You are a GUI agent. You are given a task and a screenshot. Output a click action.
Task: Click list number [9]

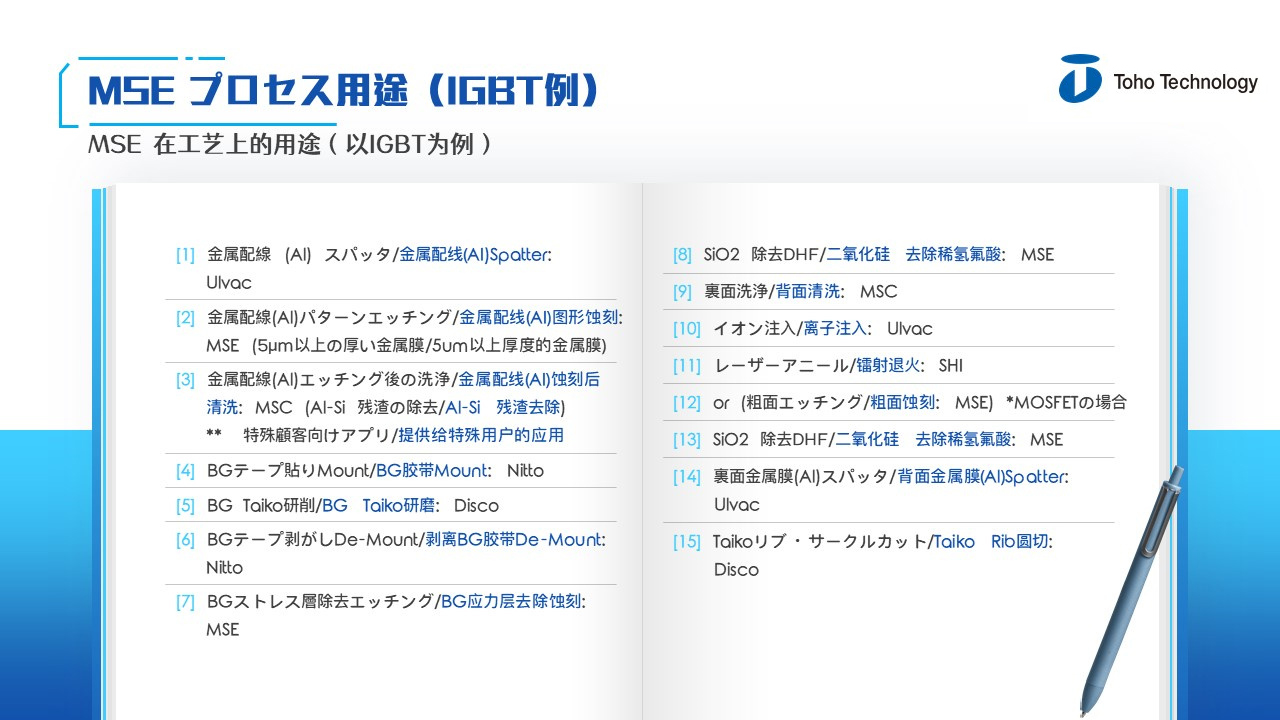pyautogui.click(x=682, y=292)
